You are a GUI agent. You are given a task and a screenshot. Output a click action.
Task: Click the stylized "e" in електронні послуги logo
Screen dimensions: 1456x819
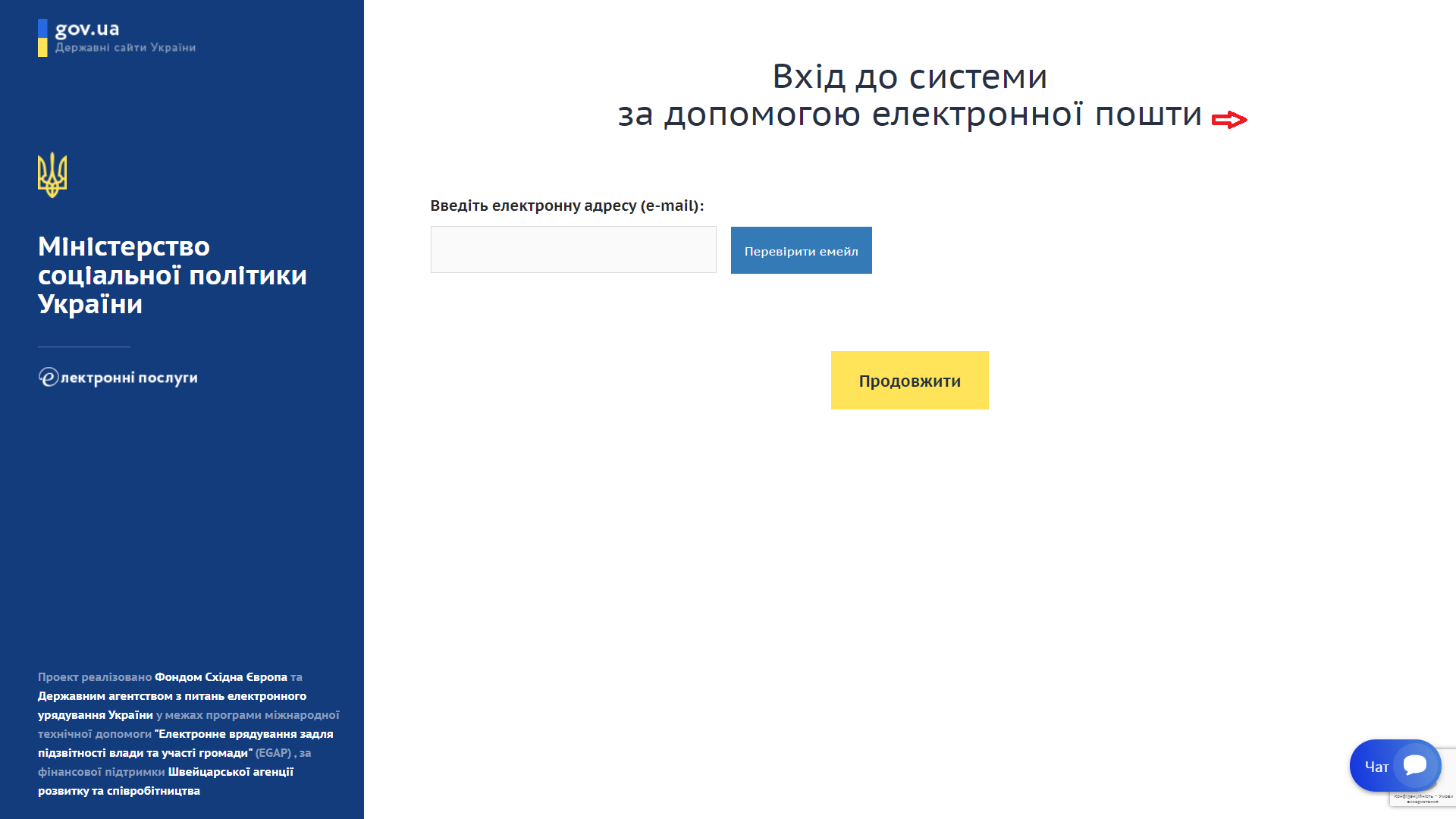pyautogui.click(x=49, y=377)
